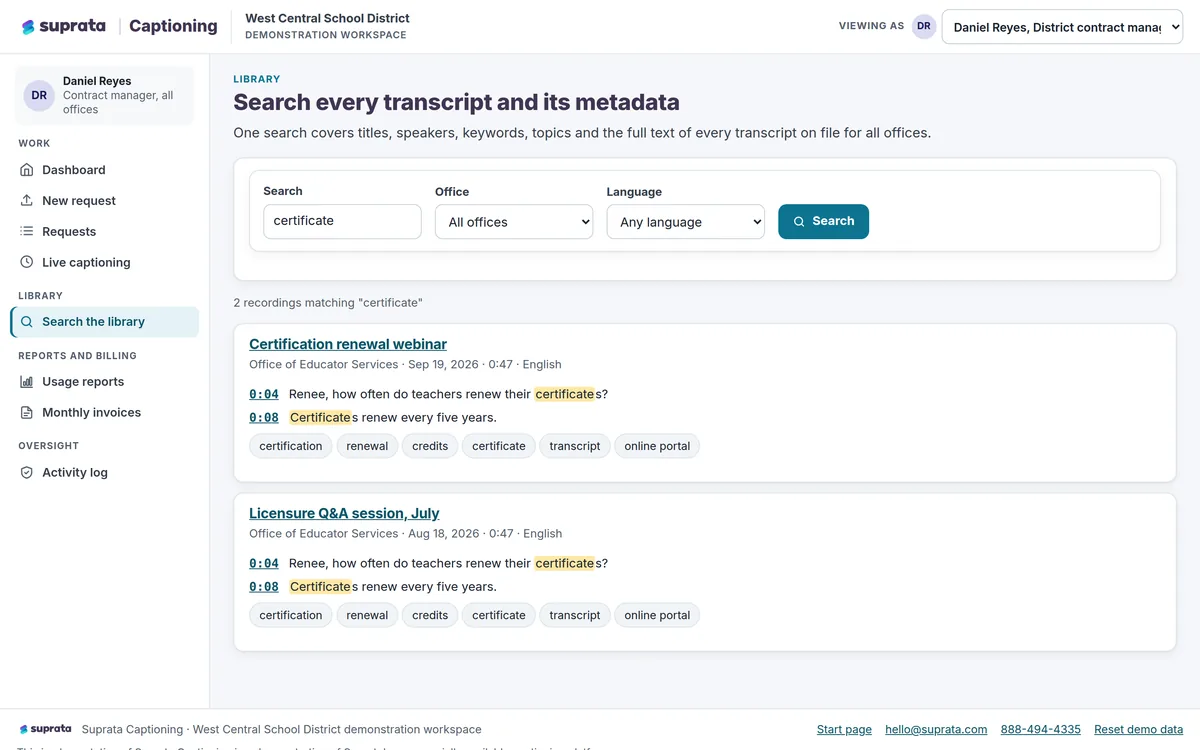Jump to 0:04 in Certification renewal webinar
Image resolution: width=1200 pixels, height=750 pixels.
pos(264,394)
